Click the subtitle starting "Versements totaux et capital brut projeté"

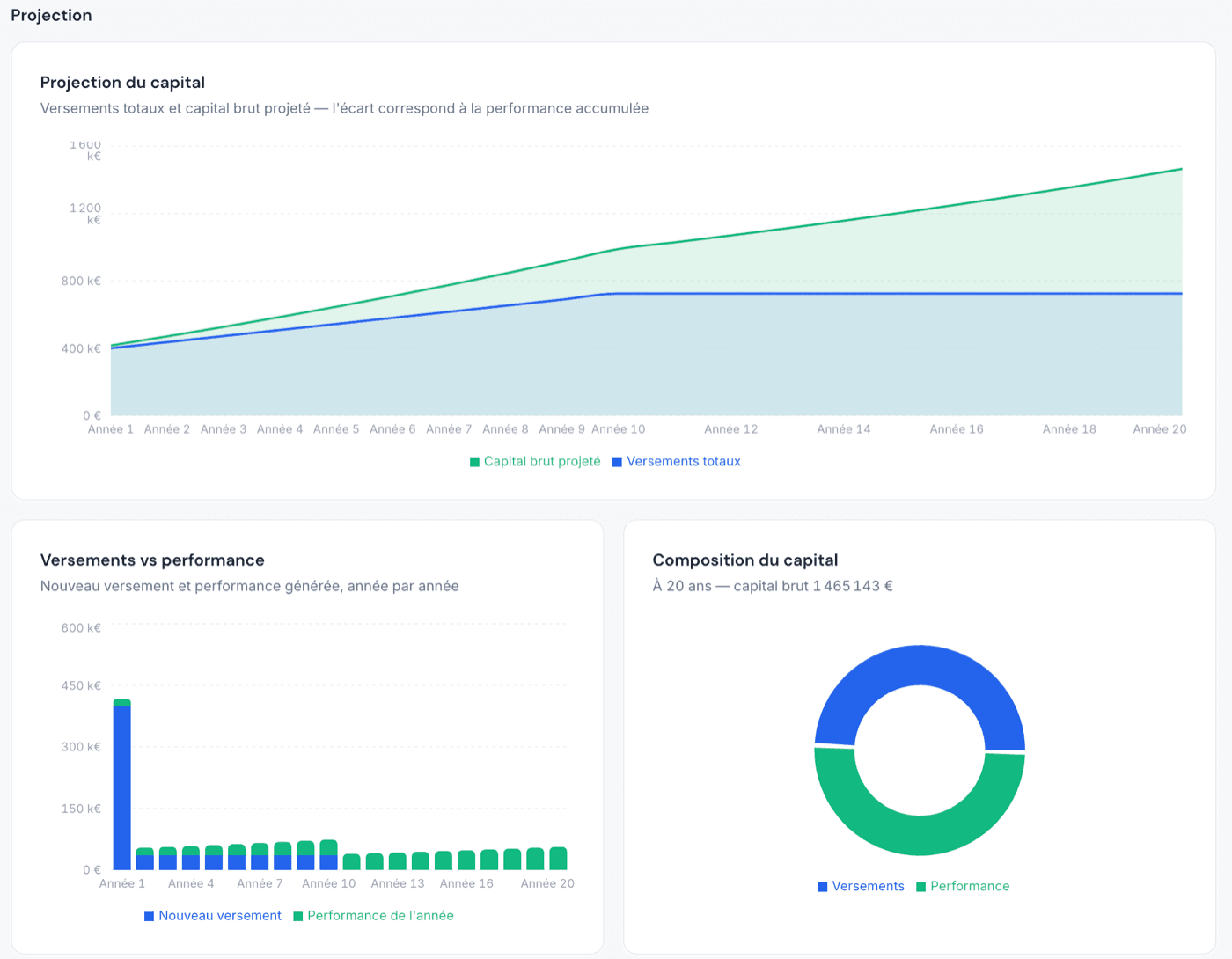344,108
